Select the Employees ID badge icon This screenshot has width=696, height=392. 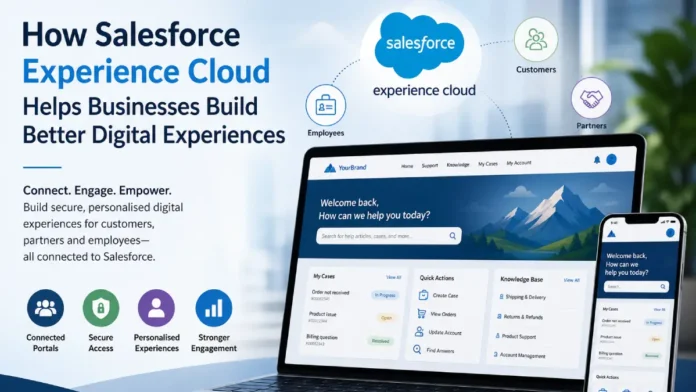[x=325, y=106]
